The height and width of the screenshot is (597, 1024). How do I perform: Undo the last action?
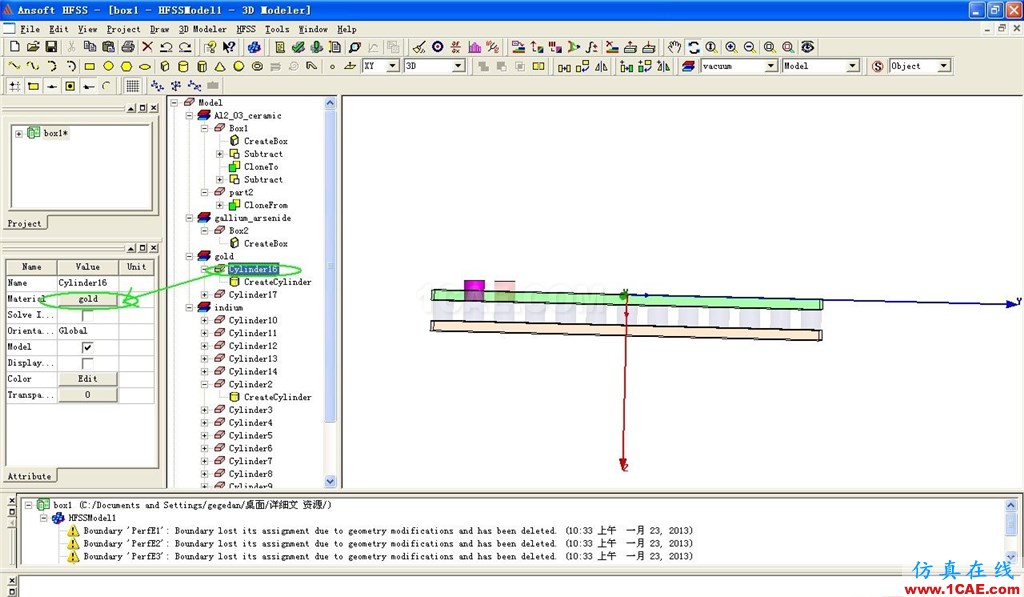point(167,47)
